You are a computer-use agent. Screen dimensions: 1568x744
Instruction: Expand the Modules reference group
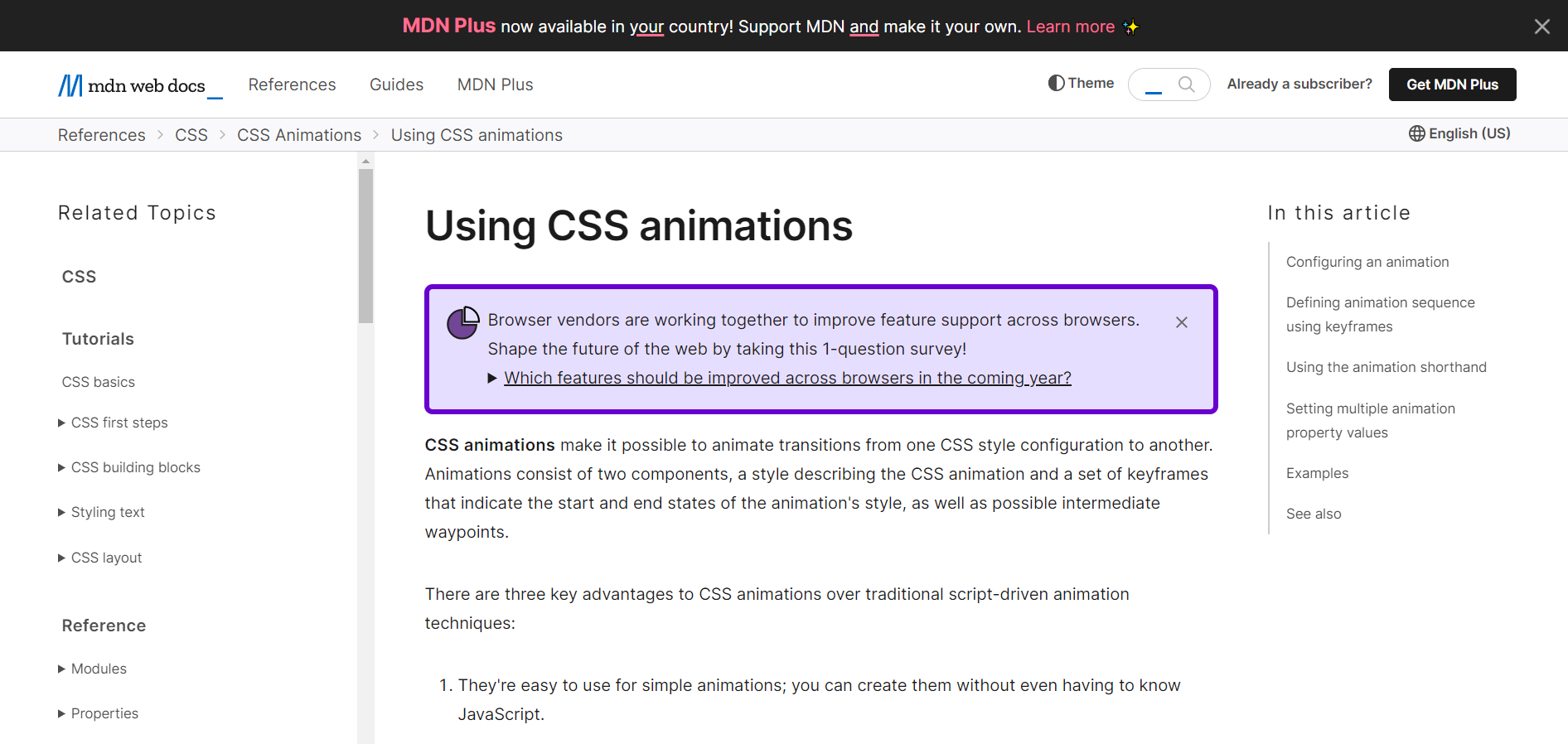pos(62,669)
